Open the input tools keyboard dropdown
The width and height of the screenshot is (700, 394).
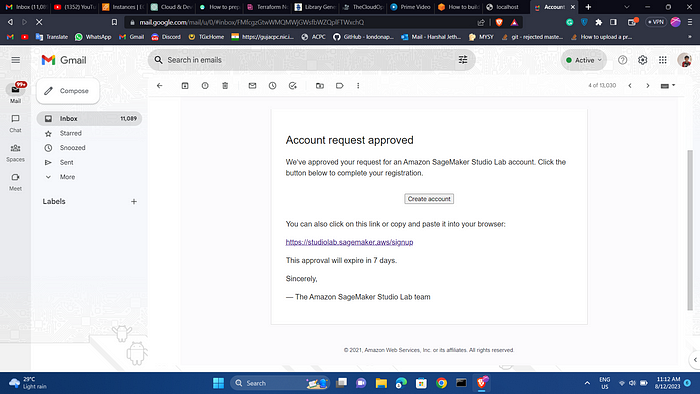pos(668,86)
